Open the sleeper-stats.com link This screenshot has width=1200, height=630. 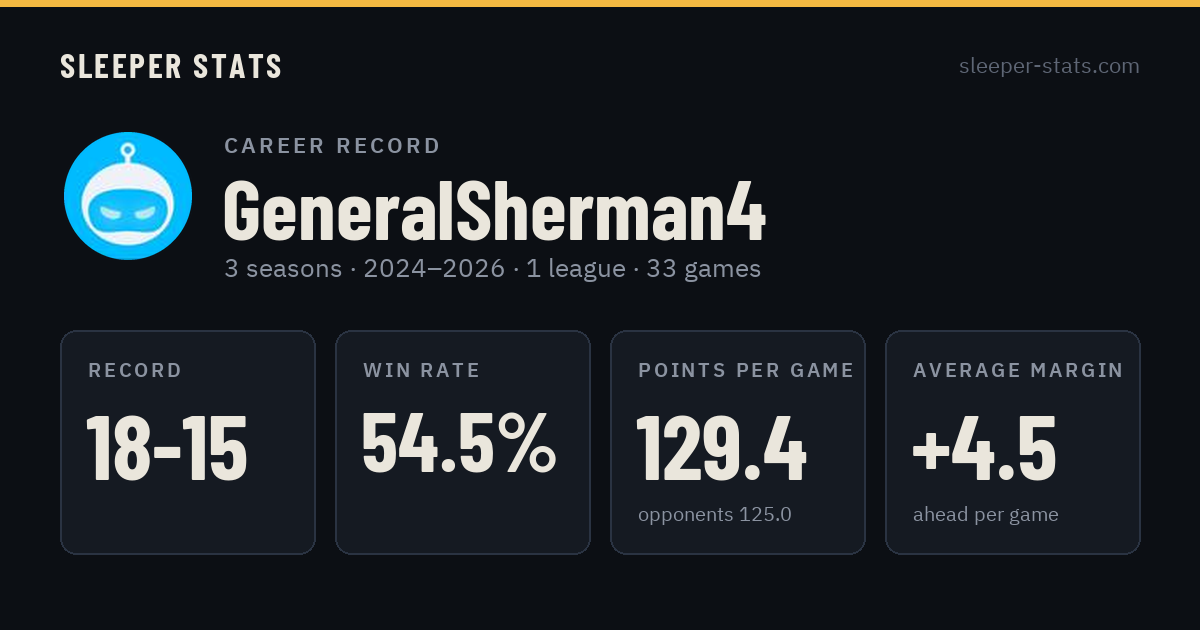(1049, 66)
